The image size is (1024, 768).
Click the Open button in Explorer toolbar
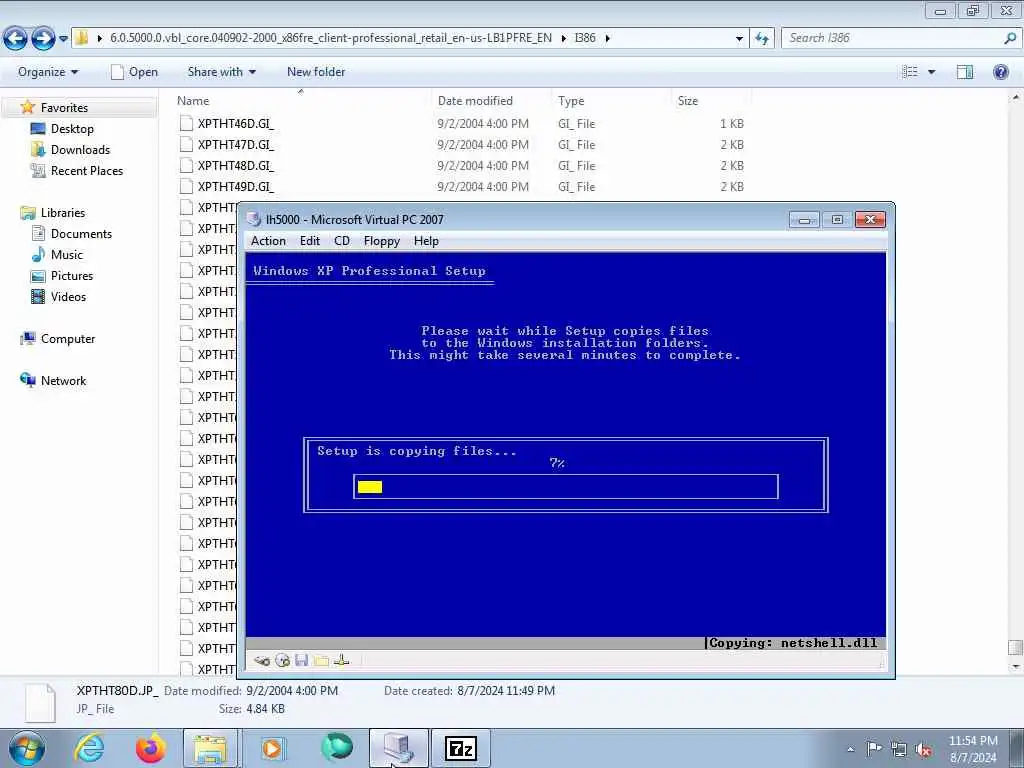135,72
